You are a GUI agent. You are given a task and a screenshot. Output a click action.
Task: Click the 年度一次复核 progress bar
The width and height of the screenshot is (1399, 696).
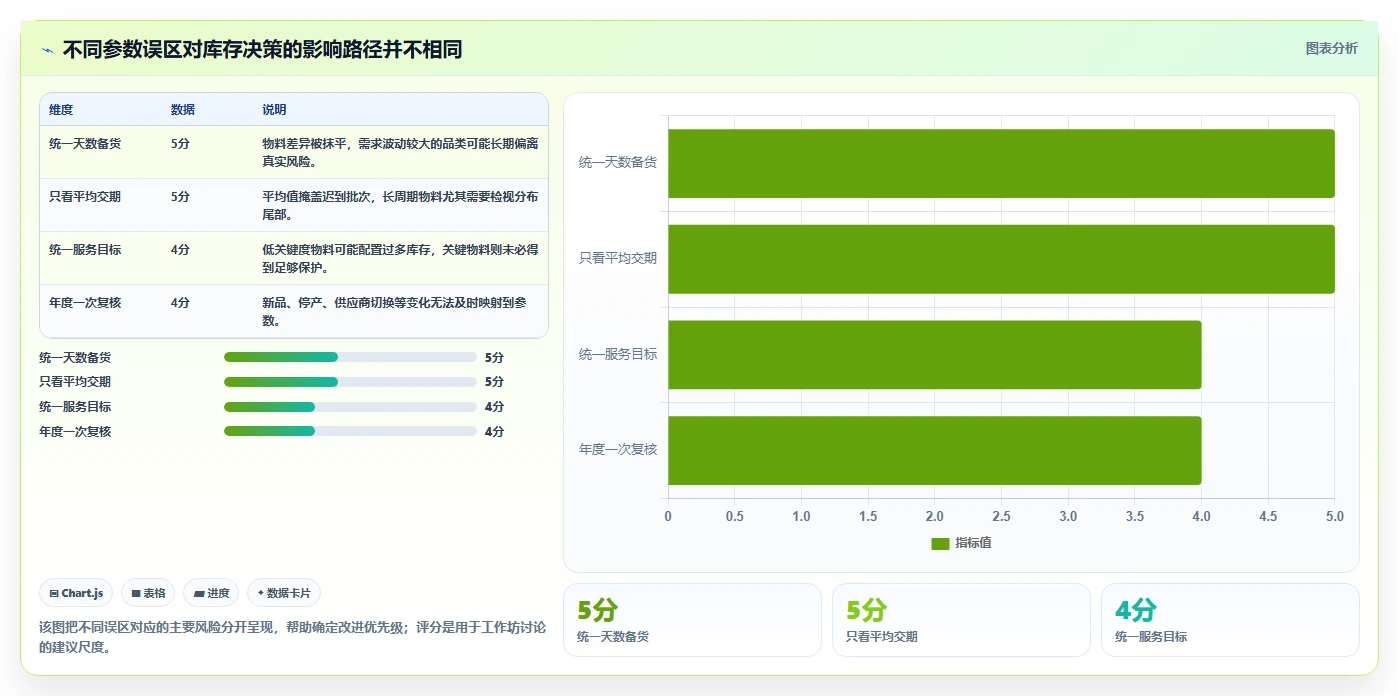(350, 431)
